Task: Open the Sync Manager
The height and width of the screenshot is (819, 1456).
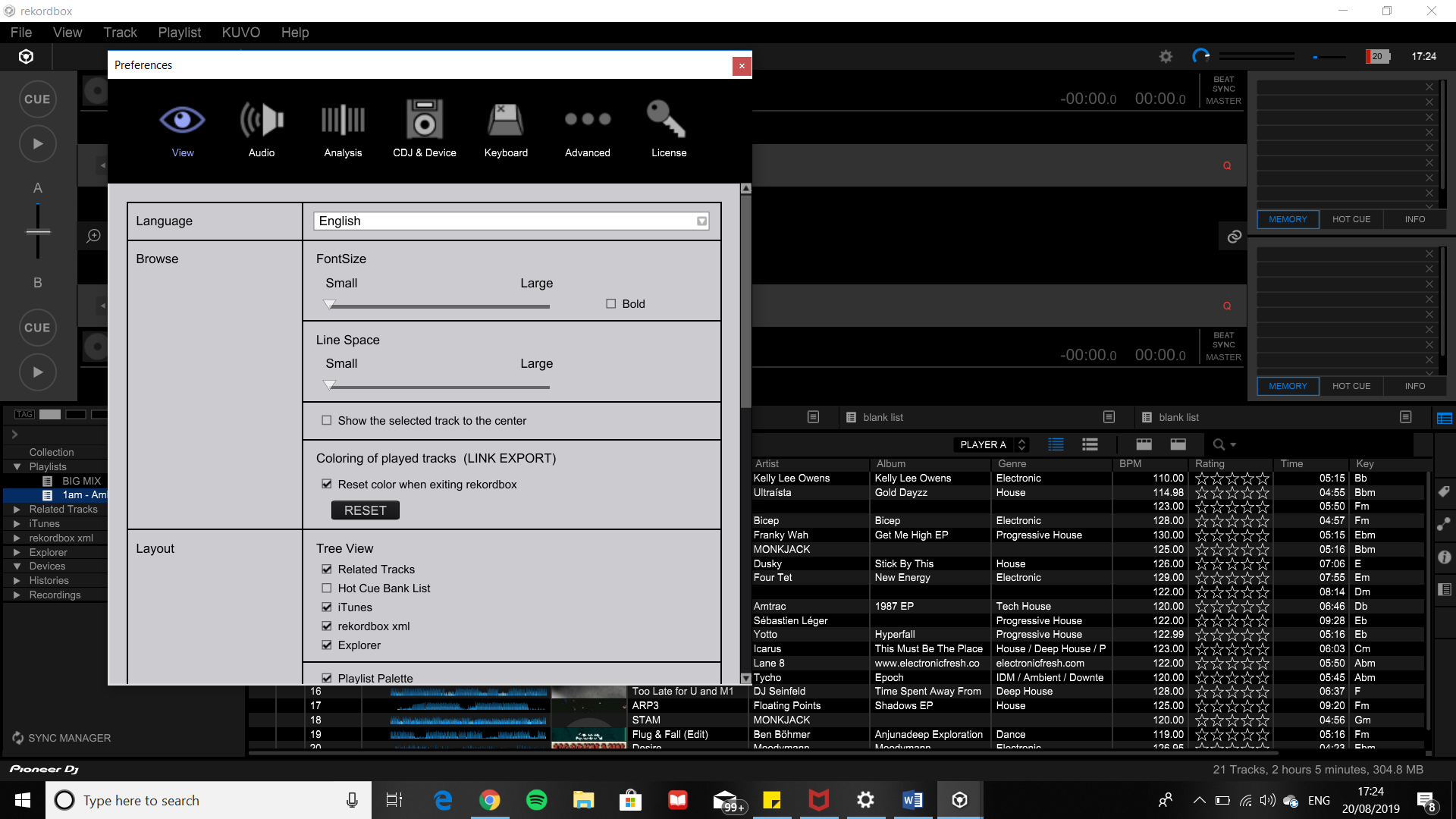Action: [x=61, y=738]
